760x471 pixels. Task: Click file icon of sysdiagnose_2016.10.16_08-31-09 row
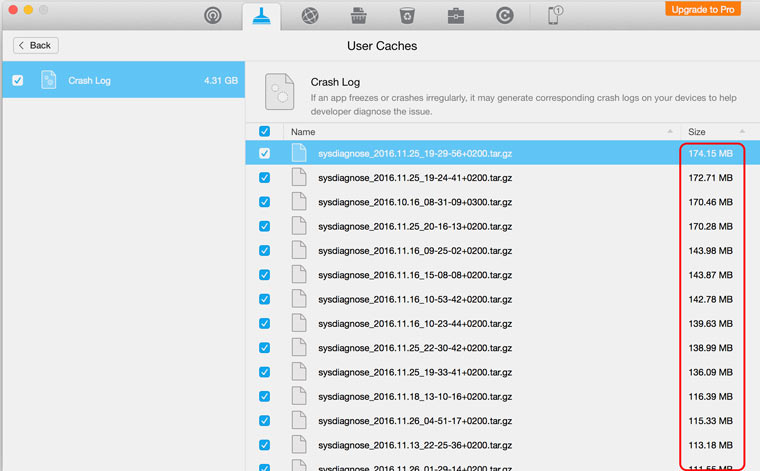(x=299, y=202)
